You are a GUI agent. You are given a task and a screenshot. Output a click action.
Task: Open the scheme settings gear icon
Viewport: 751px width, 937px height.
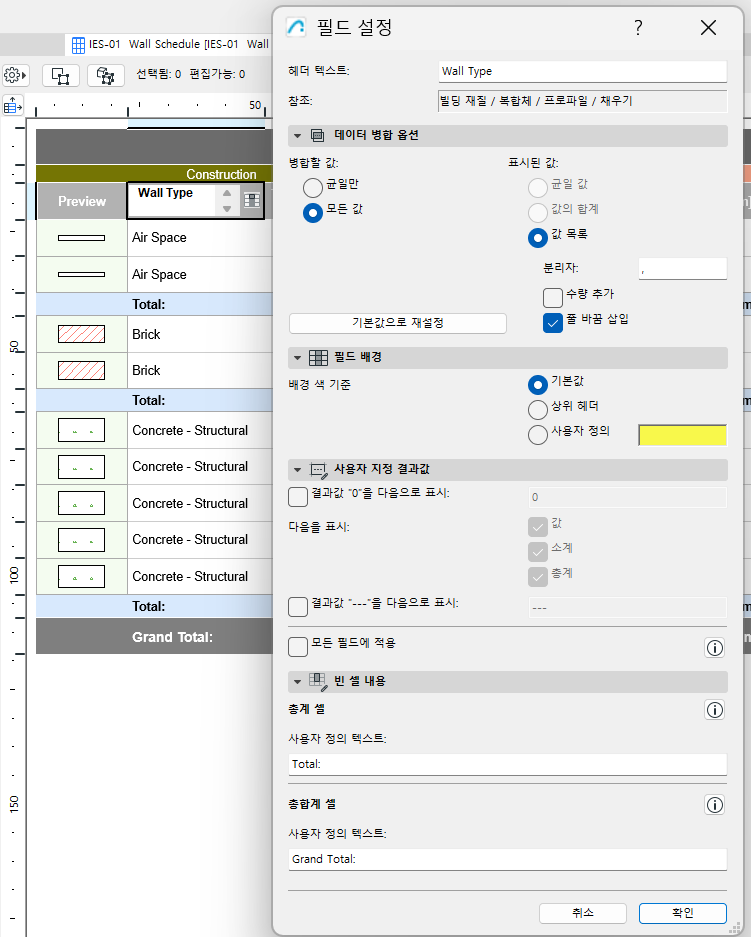[x=15, y=75]
